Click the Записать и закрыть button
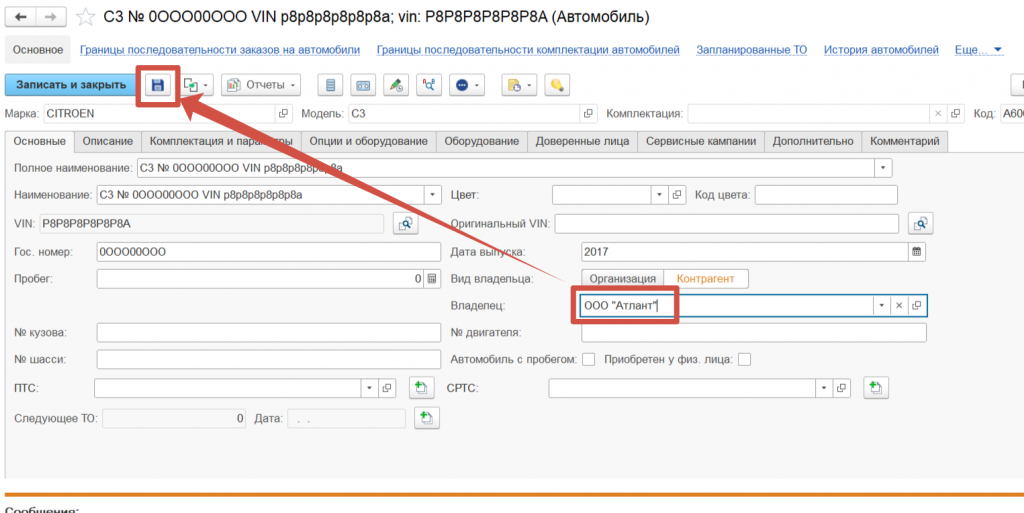1024x513 pixels. click(x=70, y=85)
